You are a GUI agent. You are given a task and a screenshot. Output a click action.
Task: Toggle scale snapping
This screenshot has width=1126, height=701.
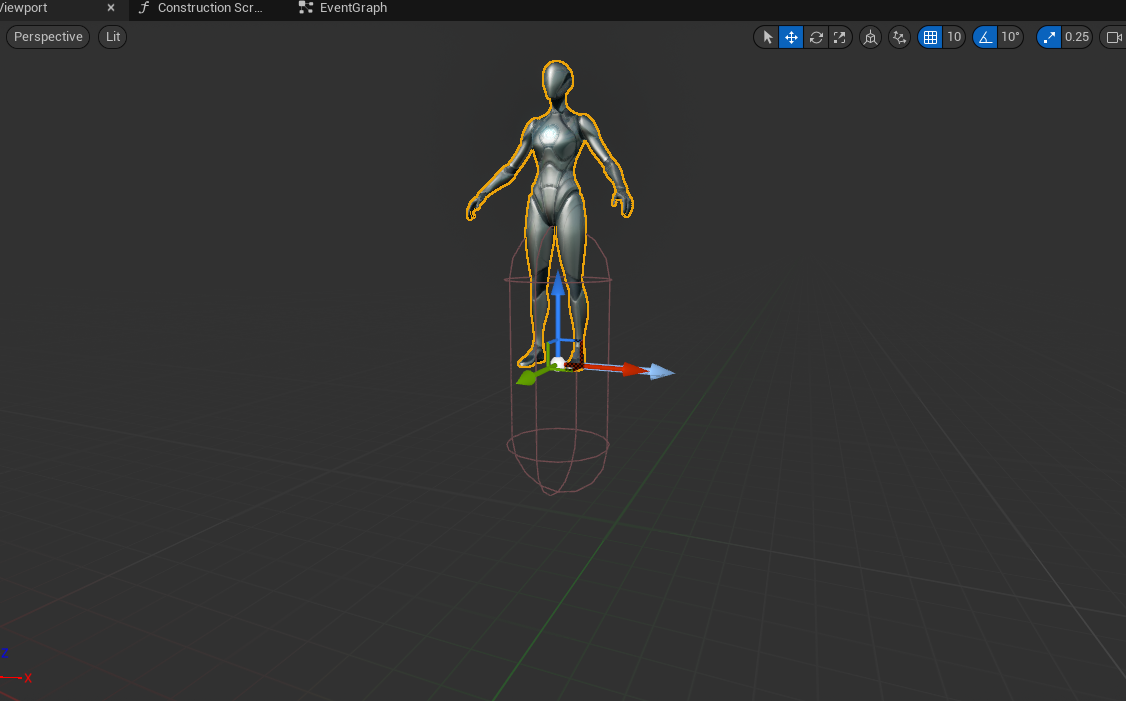1049,37
